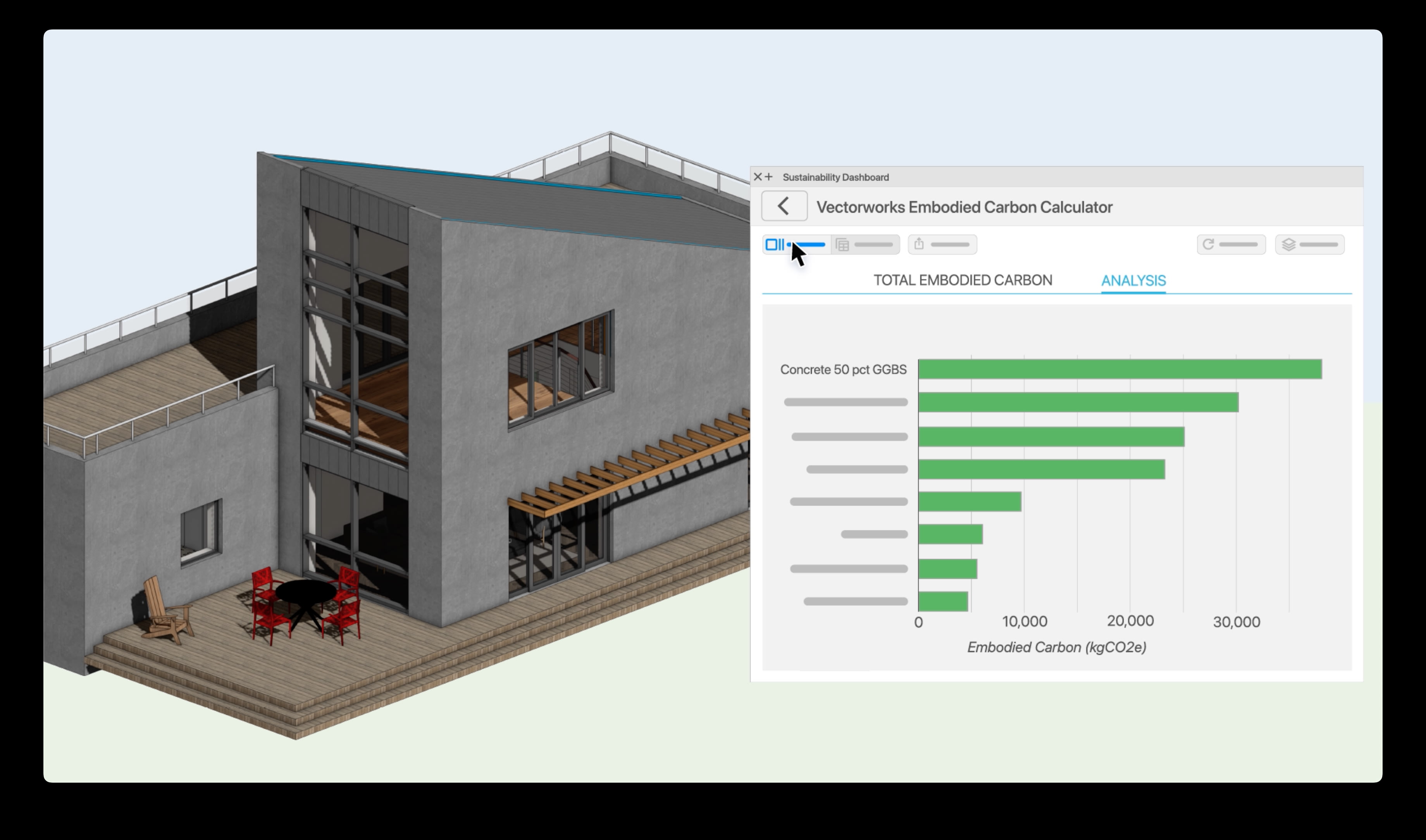This screenshot has height=840, width=1426.
Task: Click the third green bar in chart
Action: [1051, 437]
